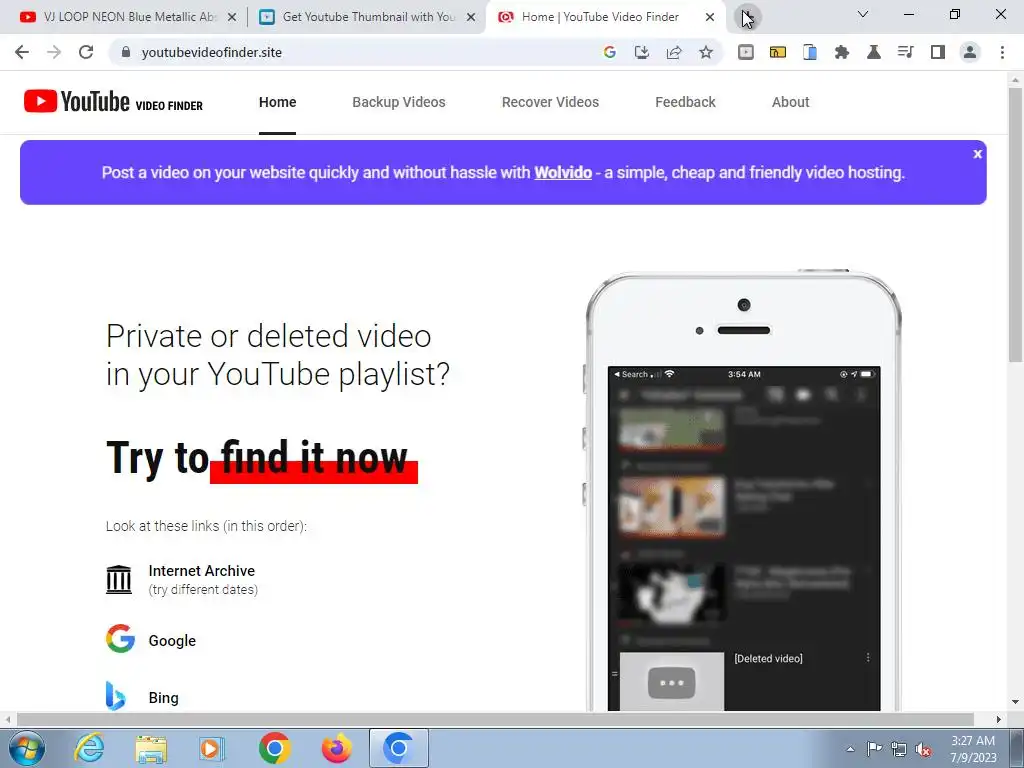Click the muted volume tray icon

923,749
